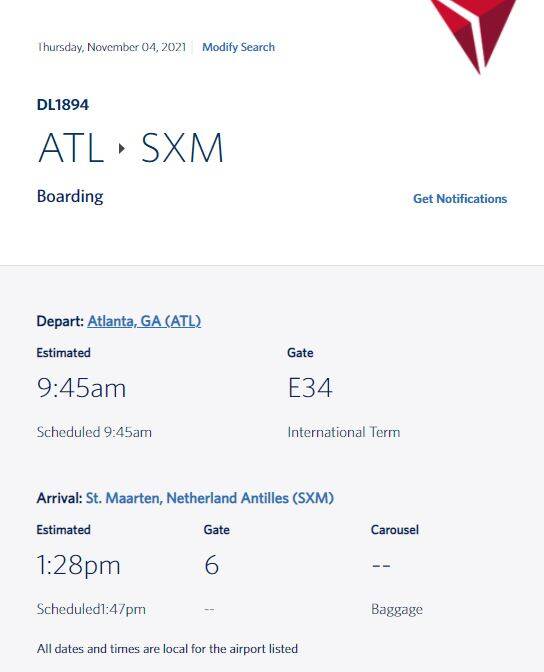Click the International Term terminal label
The height and width of the screenshot is (672, 544).
[344, 432]
